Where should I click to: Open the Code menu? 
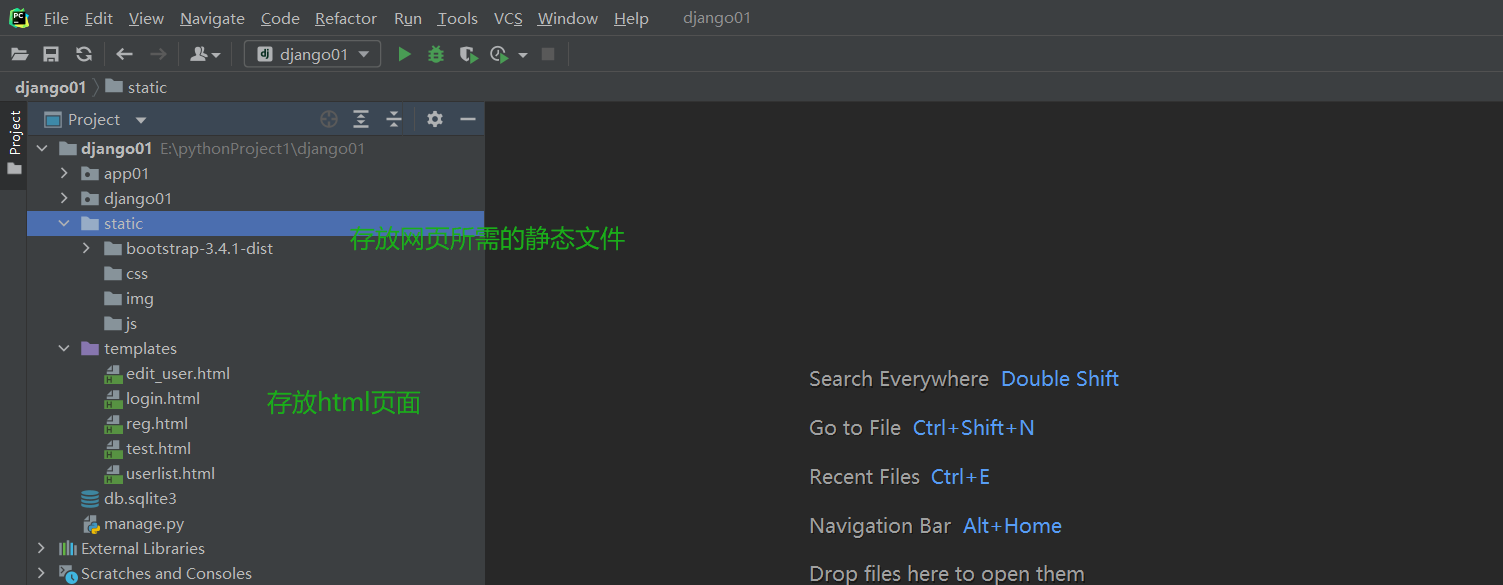280,18
